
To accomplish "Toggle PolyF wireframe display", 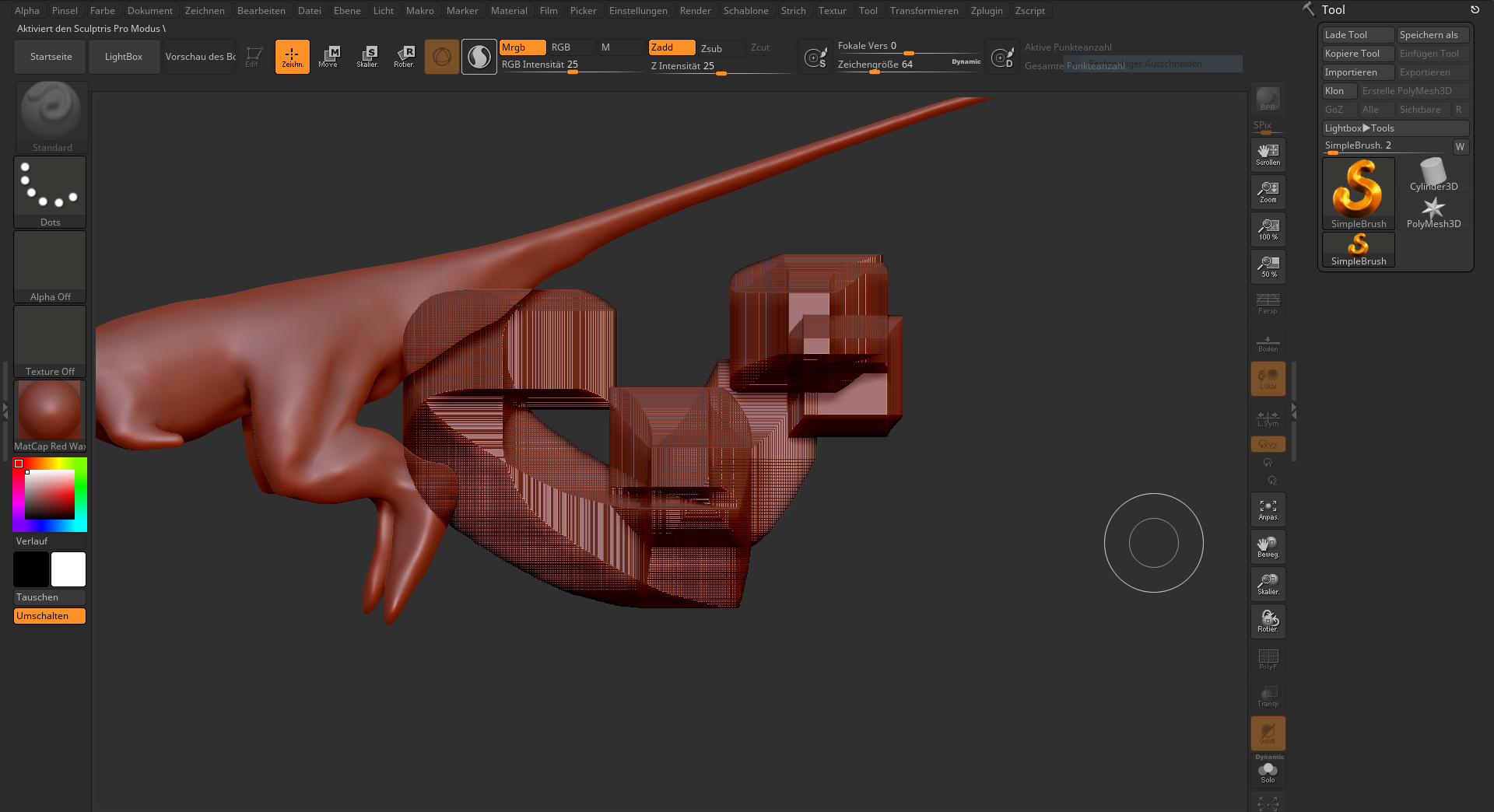I will pyautogui.click(x=1268, y=659).
